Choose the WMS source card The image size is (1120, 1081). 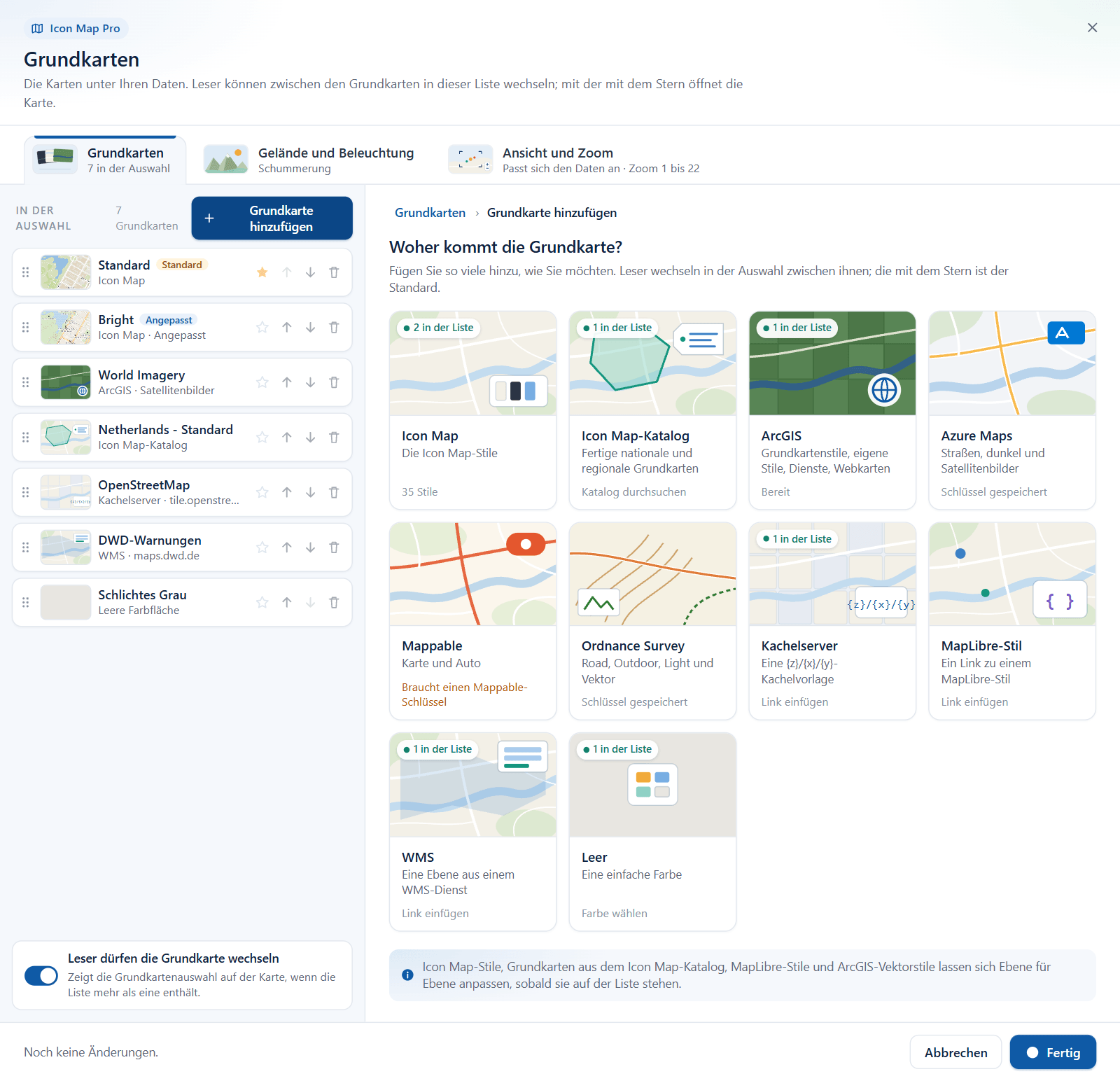[473, 832]
